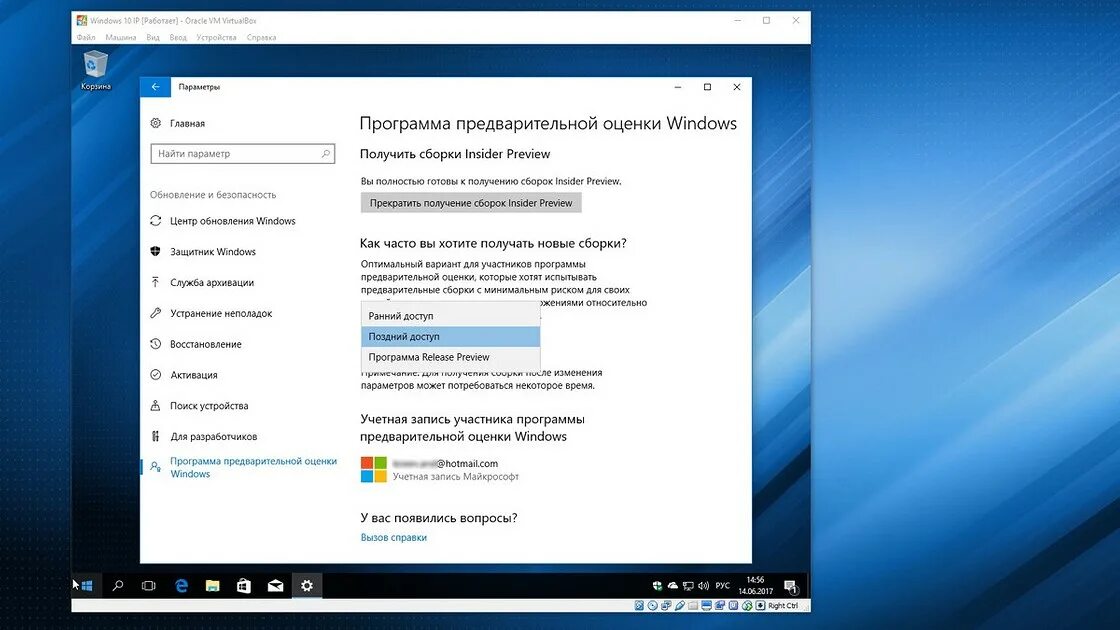Click VirtualBox USB status icon
This screenshot has height=630, width=1120.
680,605
